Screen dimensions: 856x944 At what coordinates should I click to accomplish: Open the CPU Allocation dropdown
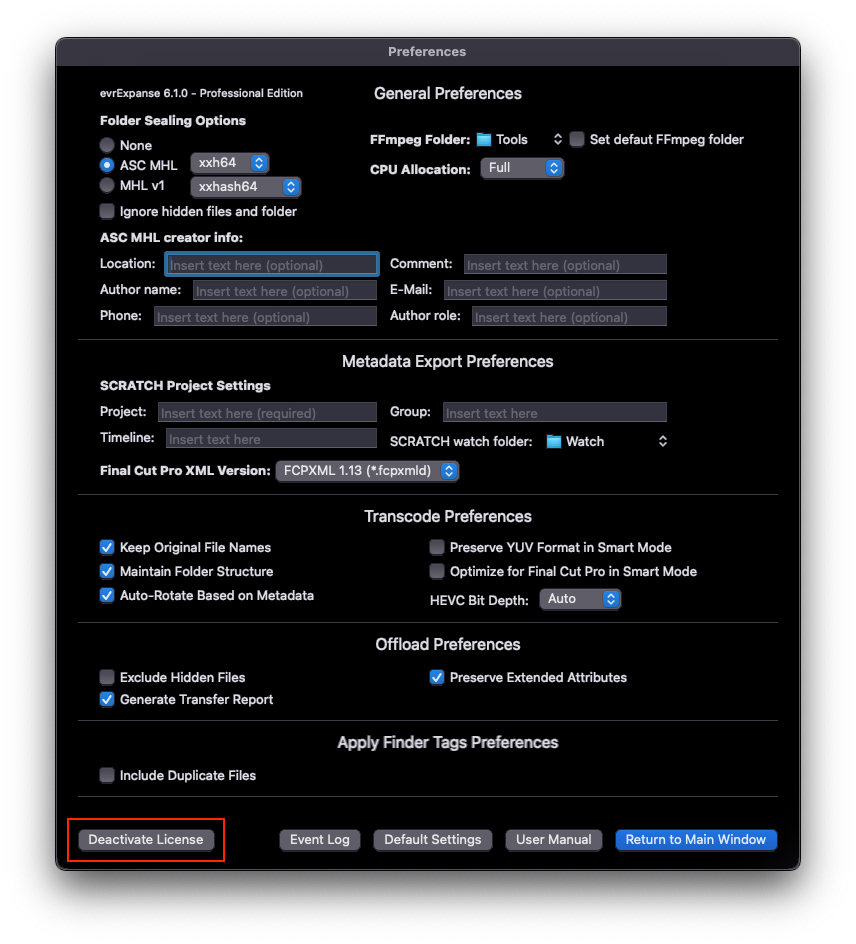522,168
